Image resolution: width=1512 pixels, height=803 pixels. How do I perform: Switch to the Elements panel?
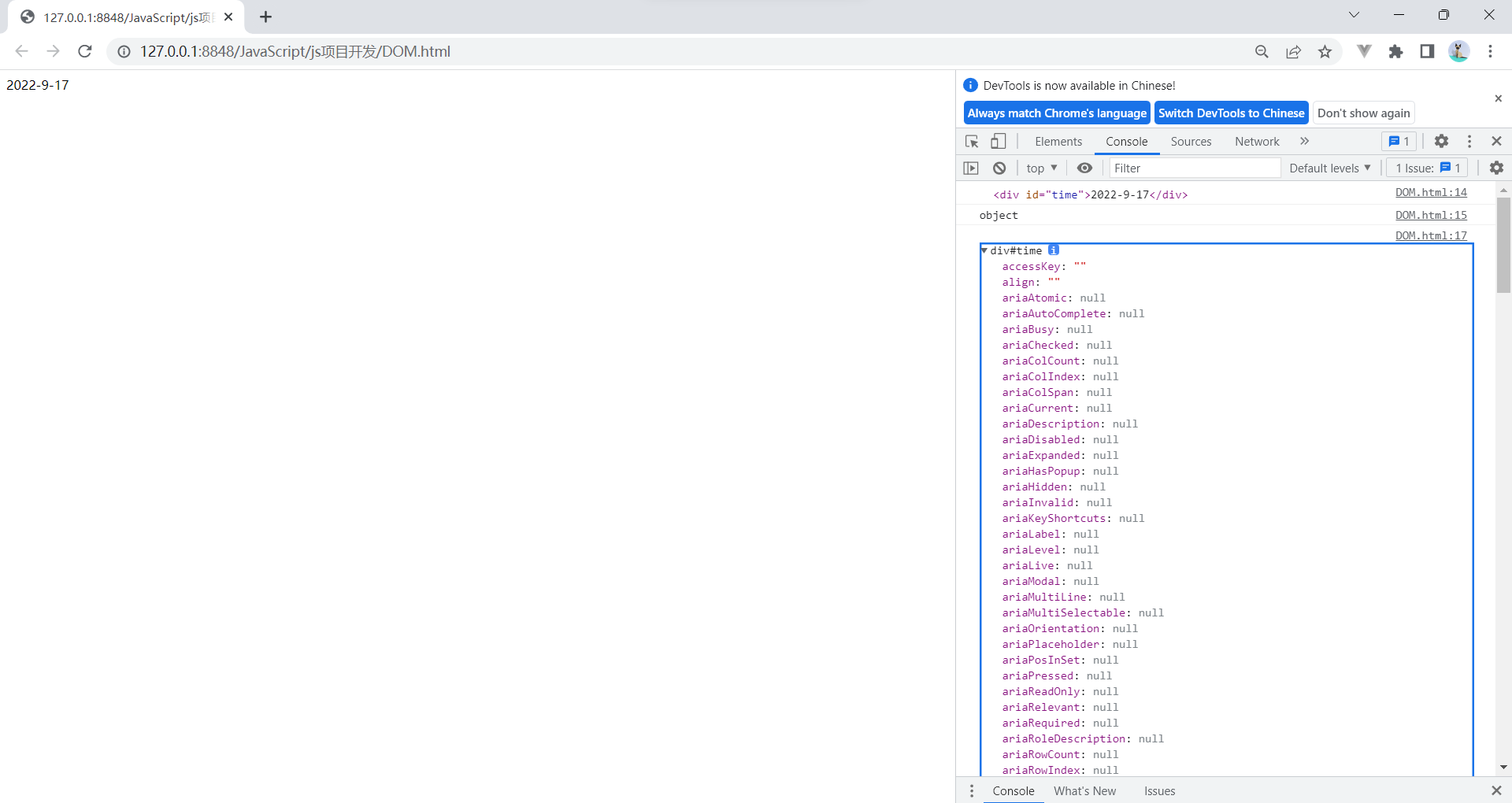coord(1058,142)
